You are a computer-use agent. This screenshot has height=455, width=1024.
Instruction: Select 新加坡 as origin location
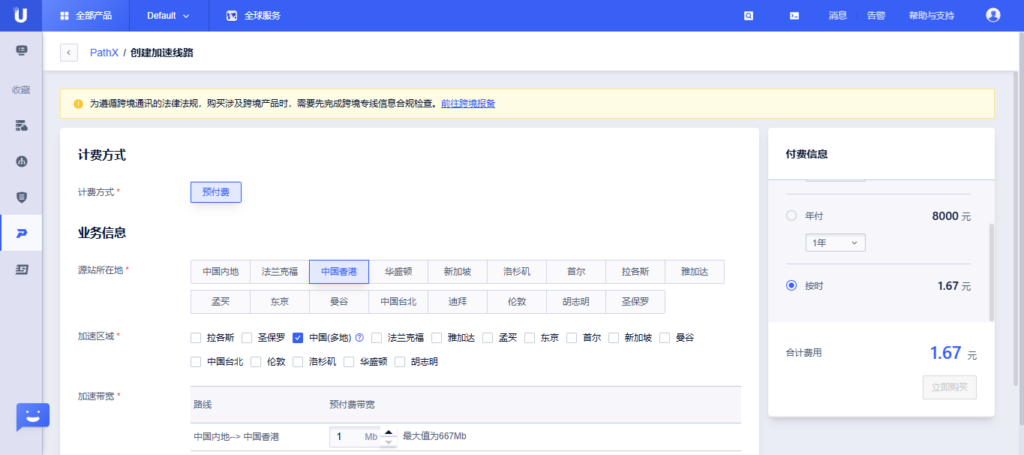pos(457,272)
